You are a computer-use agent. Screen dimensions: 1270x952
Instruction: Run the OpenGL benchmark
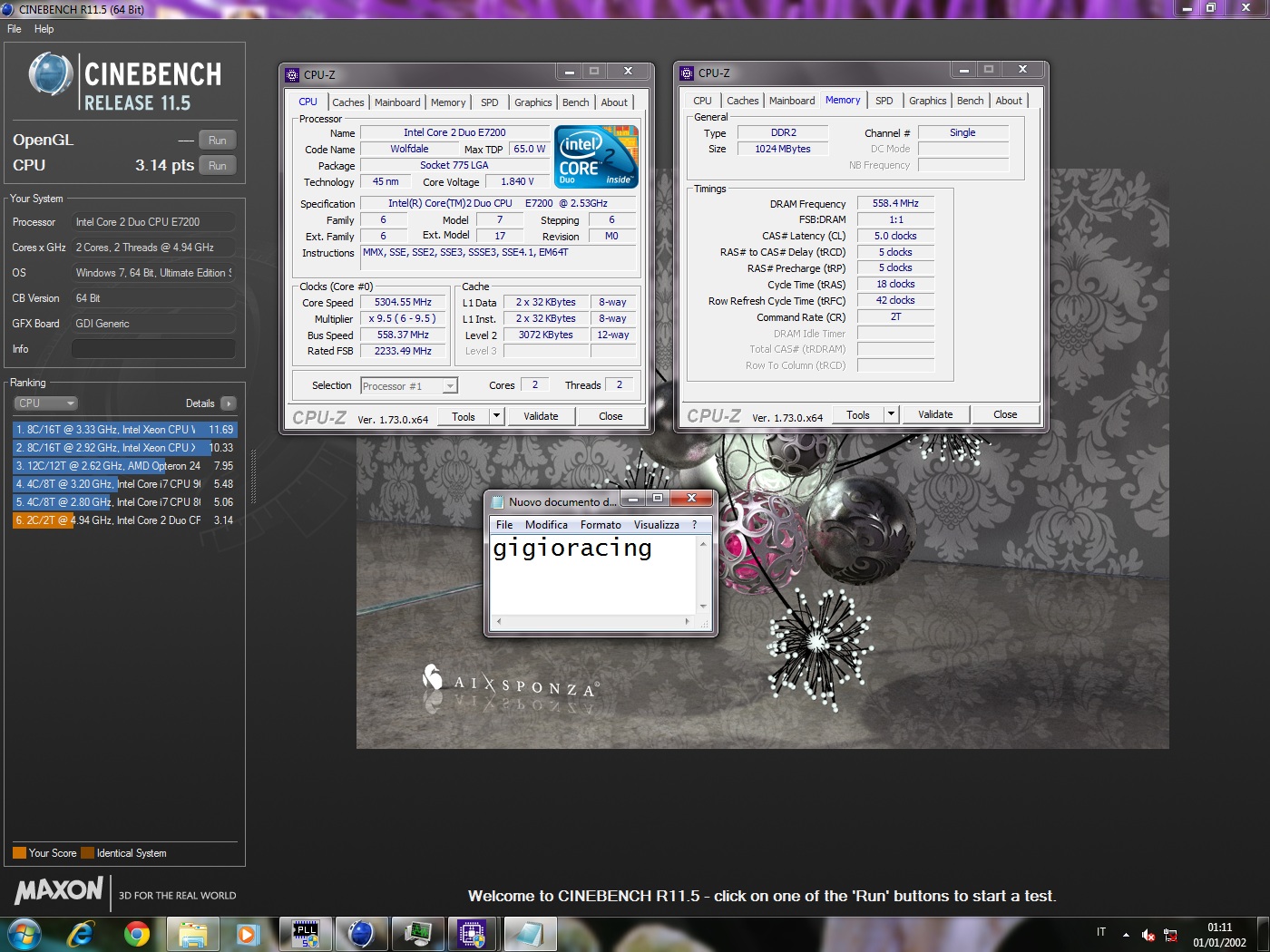click(218, 141)
